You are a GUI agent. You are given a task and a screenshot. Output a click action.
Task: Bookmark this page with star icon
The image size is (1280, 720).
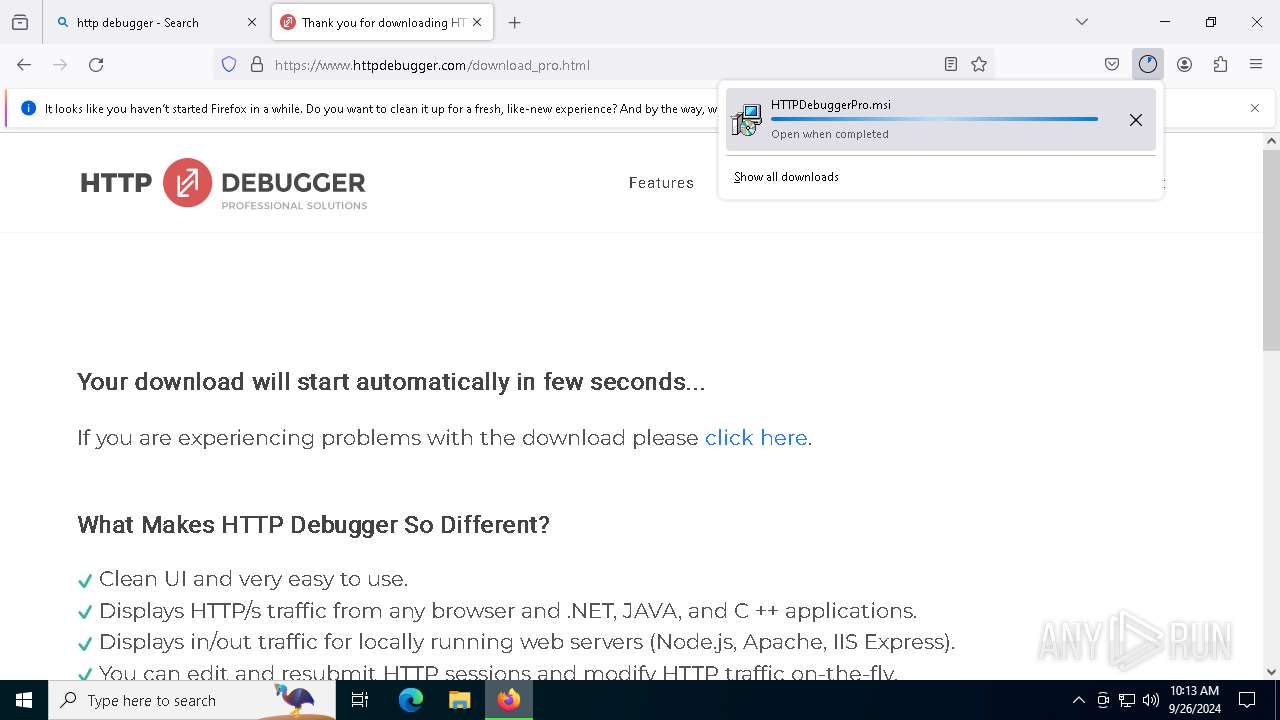tap(979, 65)
